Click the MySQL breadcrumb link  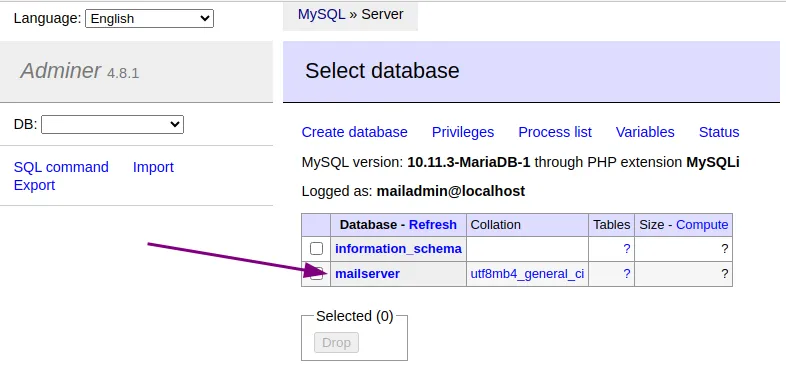321,14
